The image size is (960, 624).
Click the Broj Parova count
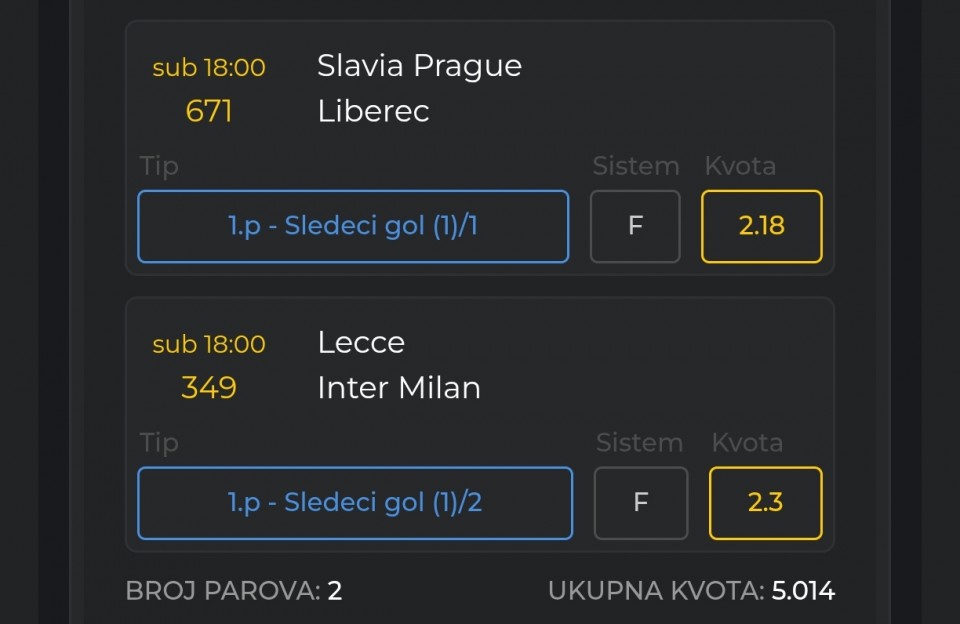(x=334, y=591)
